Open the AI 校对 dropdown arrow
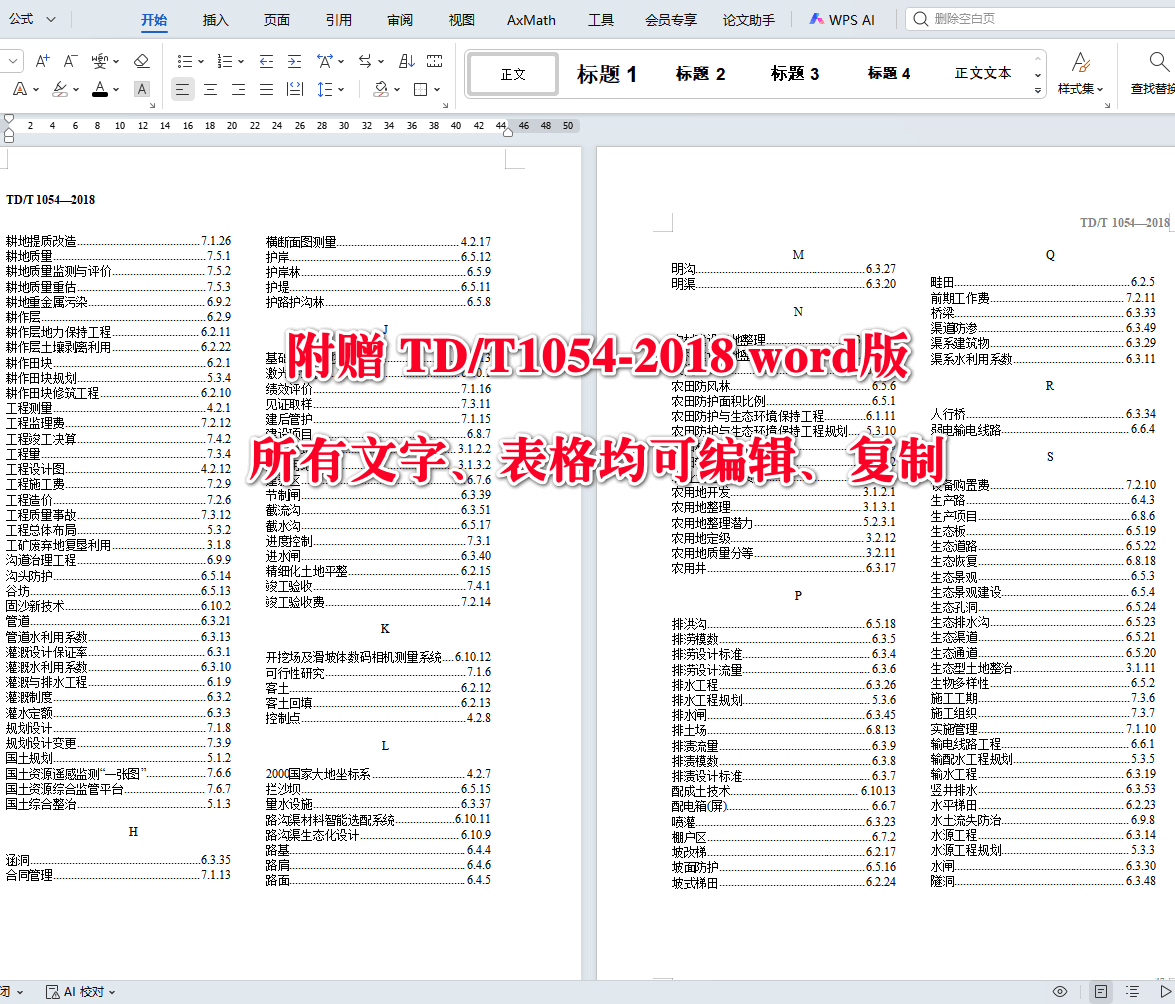 tap(112, 992)
